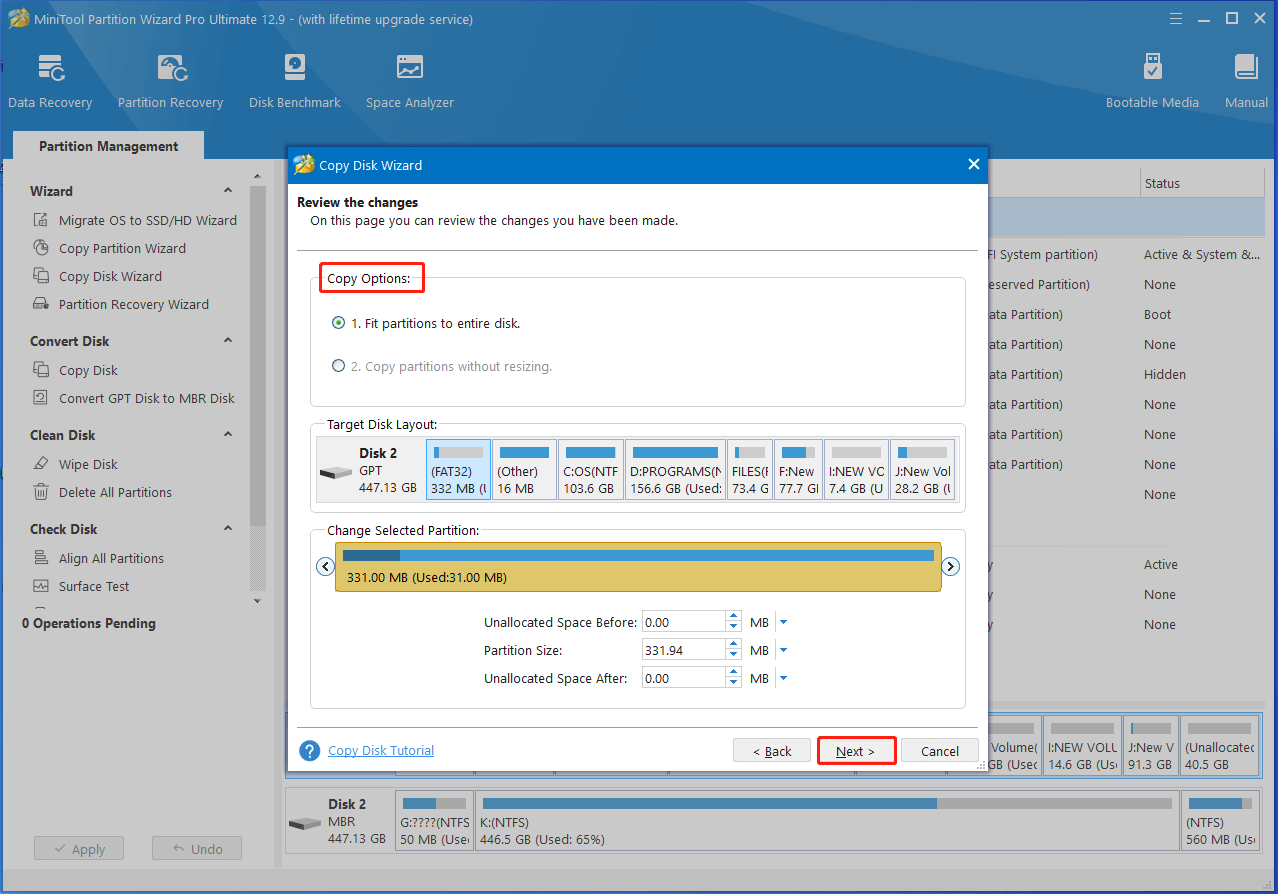This screenshot has height=894, width=1278.
Task: Open unit dropdown for Partition Size
Action: pyautogui.click(x=783, y=651)
